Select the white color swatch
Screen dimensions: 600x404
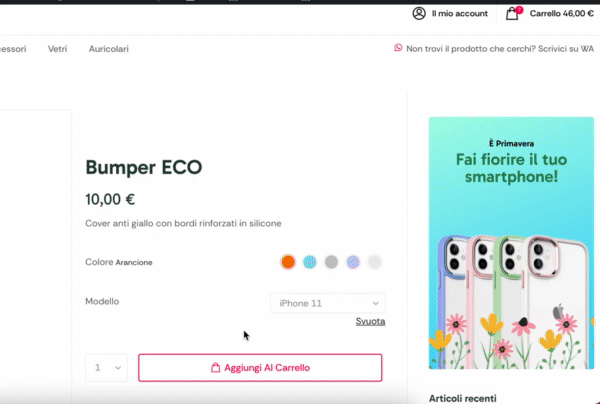tap(374, 262)
